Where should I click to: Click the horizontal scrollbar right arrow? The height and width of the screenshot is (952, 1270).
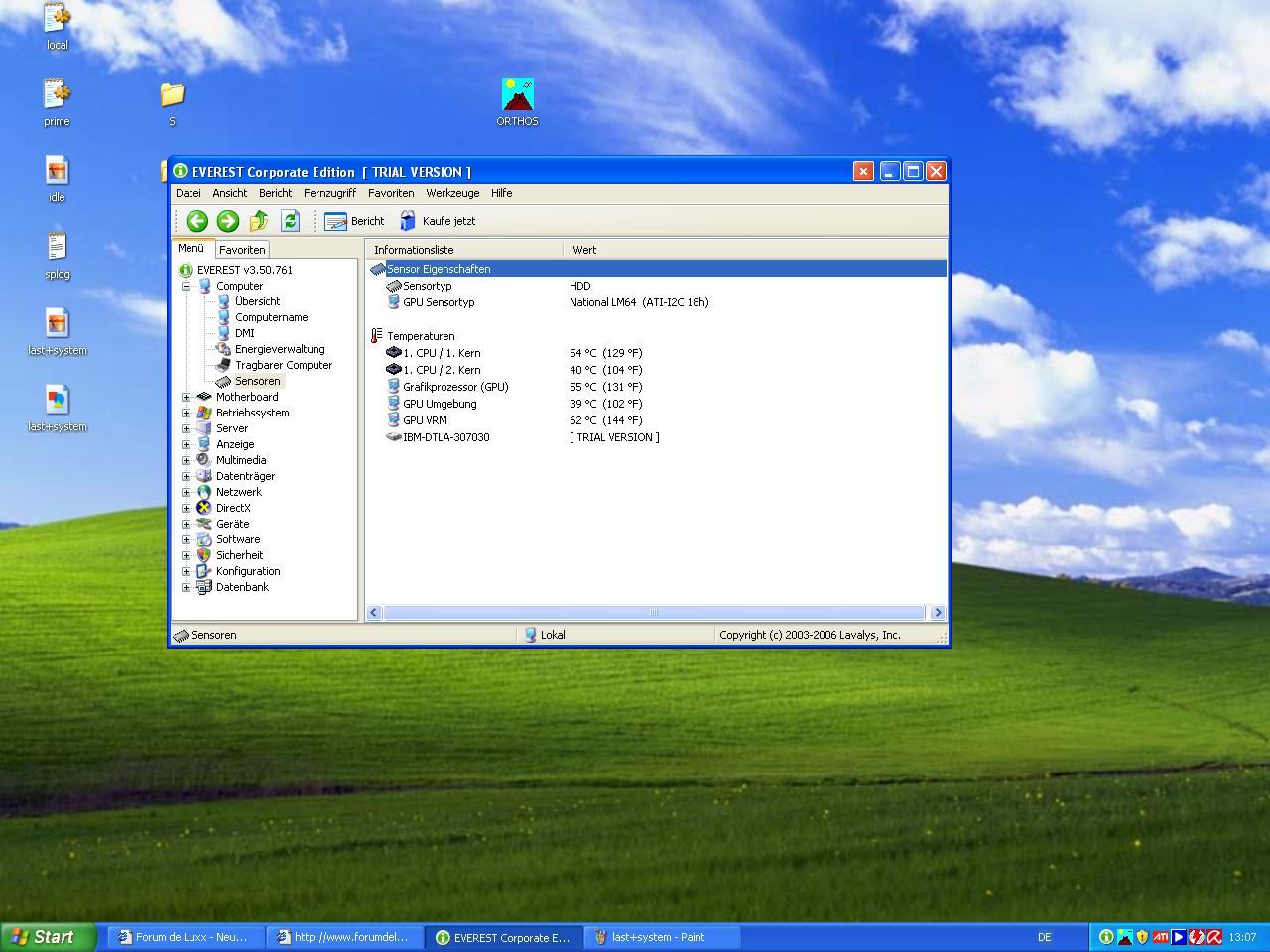[937, 613]
